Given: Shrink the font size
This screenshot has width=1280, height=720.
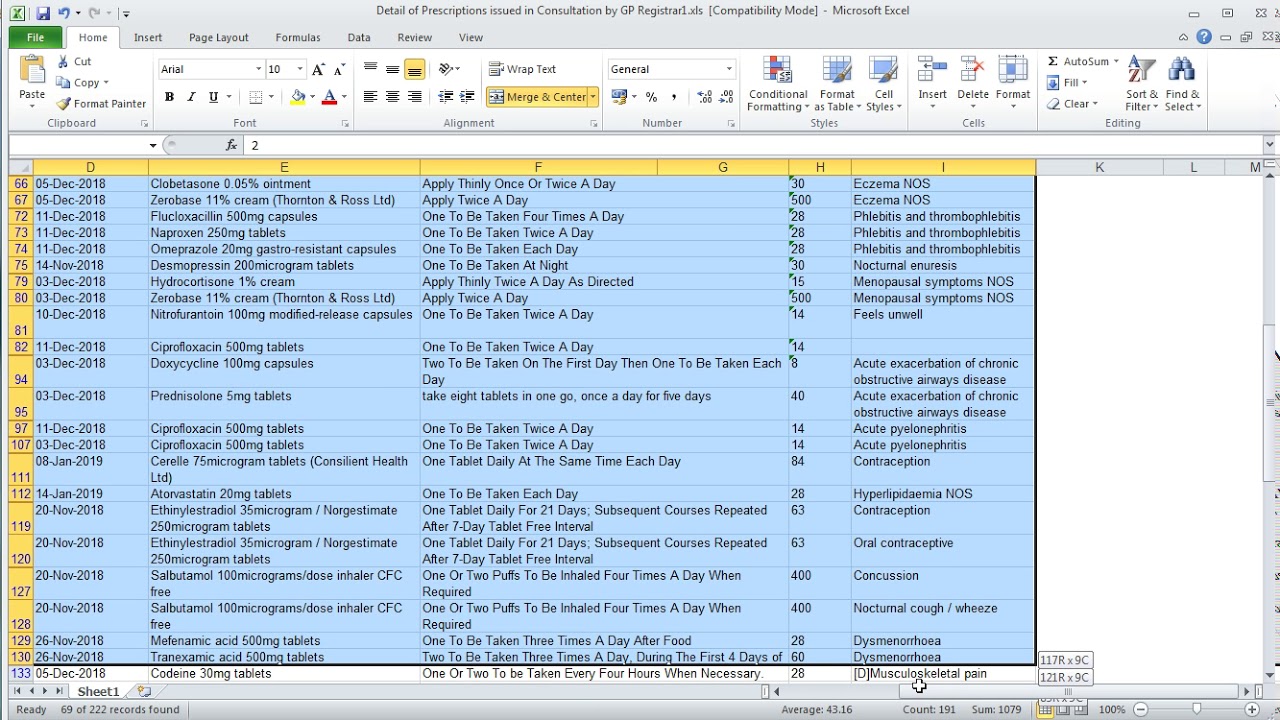Looking at the screenshot, I should pyautogui.click(x=339, y=69).
